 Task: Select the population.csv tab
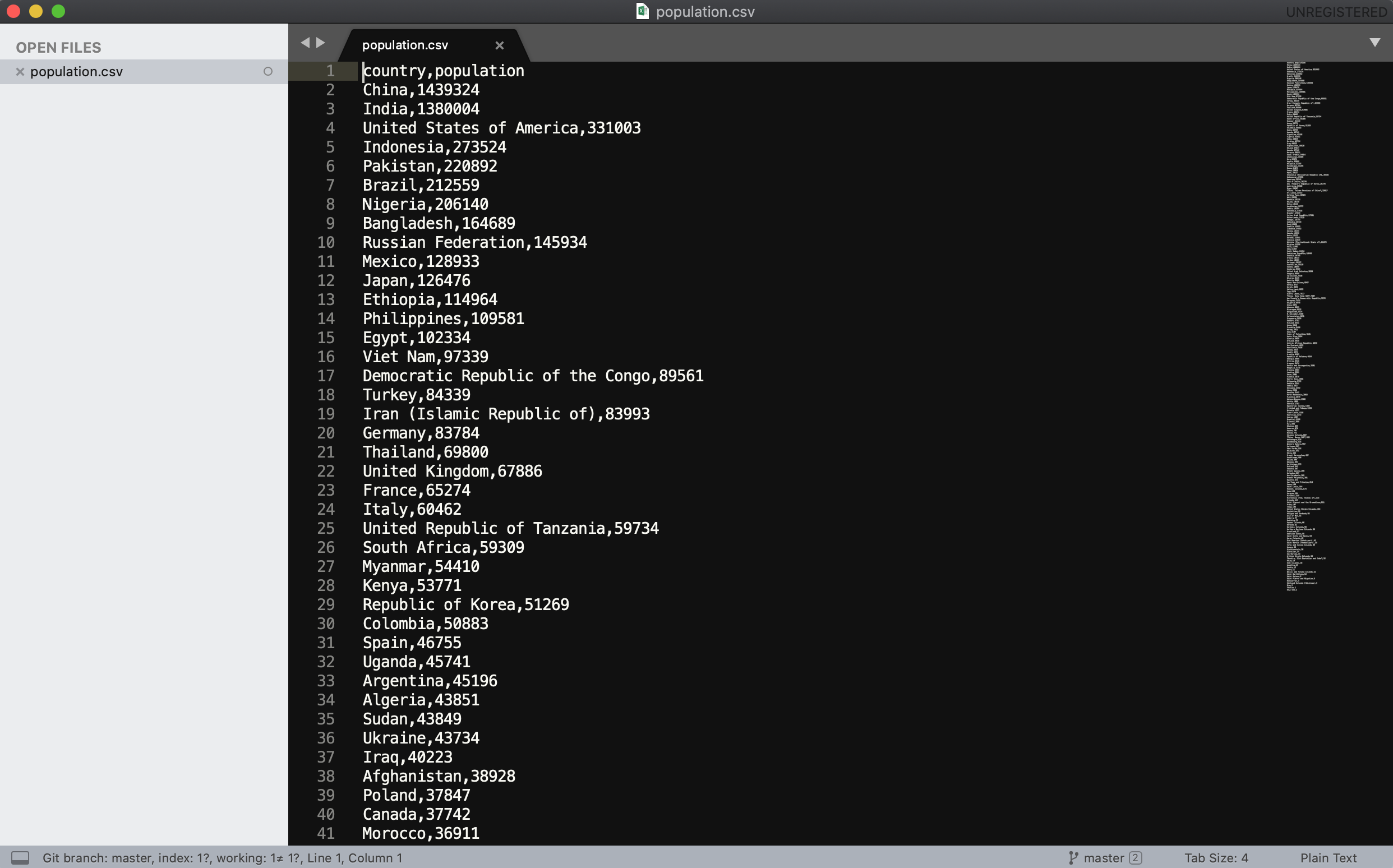405,45
